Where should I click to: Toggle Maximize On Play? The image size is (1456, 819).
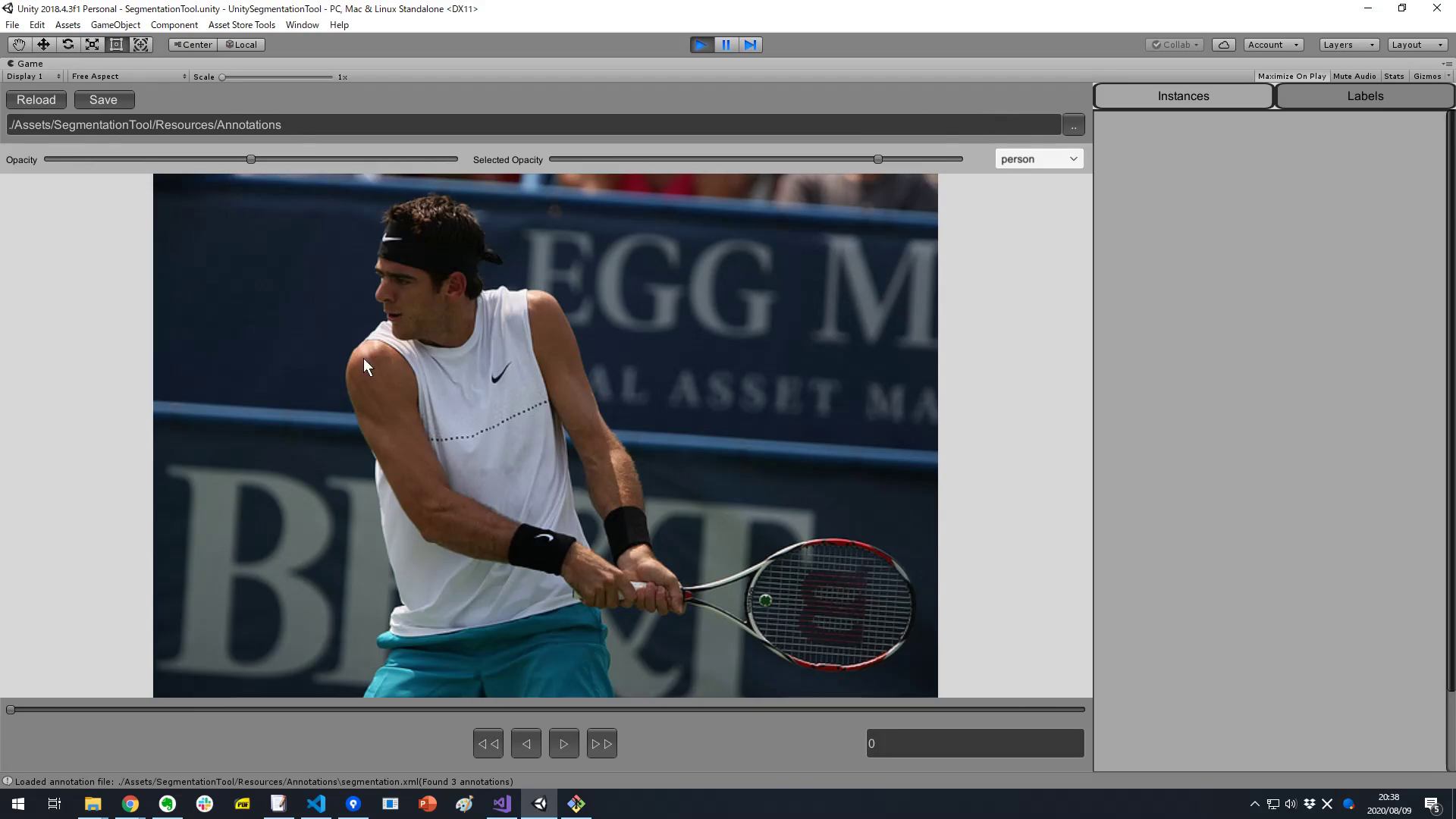click(1291, 77)
